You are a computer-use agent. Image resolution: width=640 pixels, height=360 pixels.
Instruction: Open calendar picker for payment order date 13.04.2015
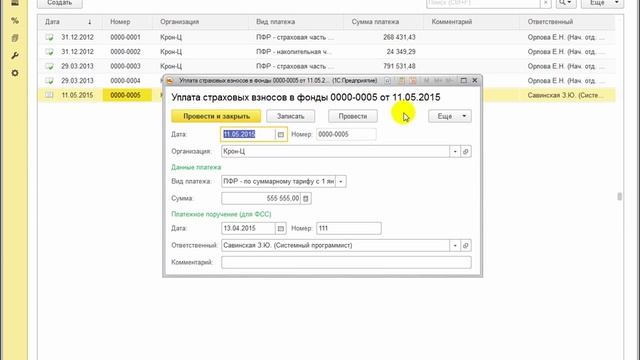[x=281, y=229]
